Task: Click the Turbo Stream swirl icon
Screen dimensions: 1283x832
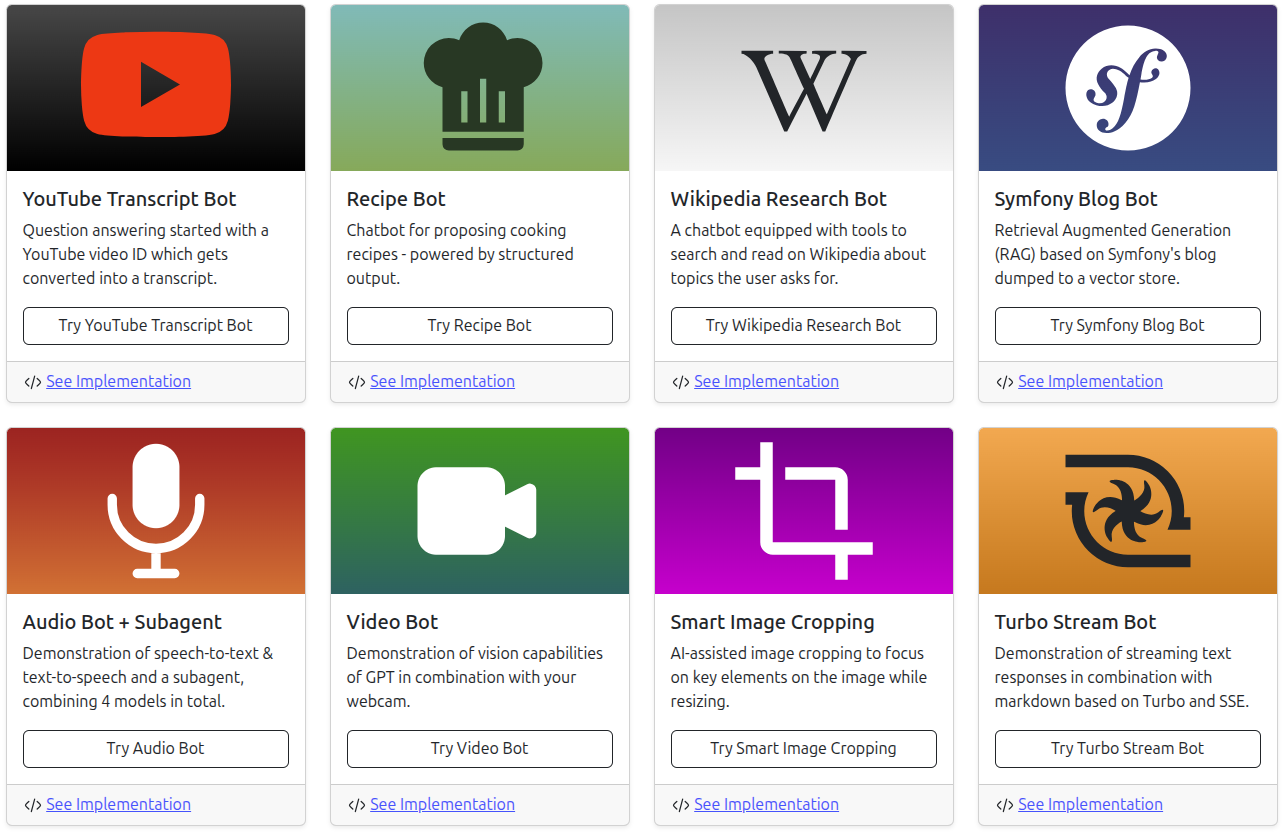Action: point(1127,511)
